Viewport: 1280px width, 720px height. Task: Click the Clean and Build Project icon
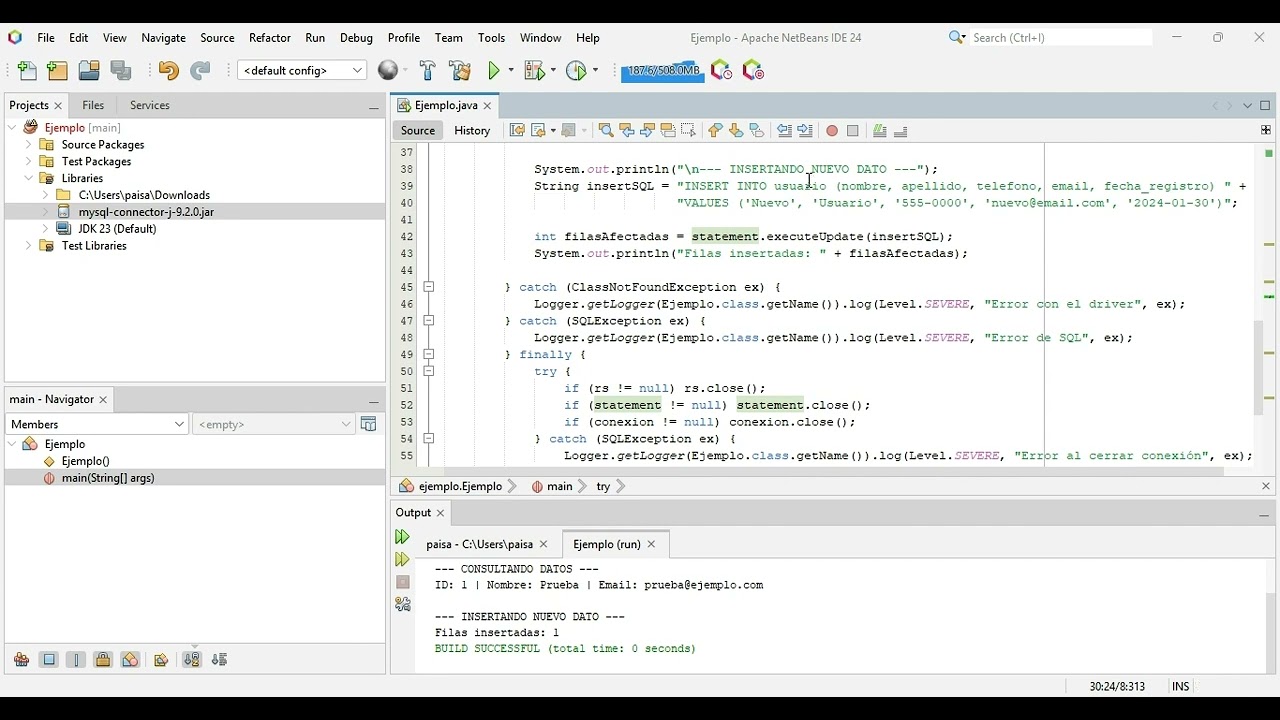point(460,70)
